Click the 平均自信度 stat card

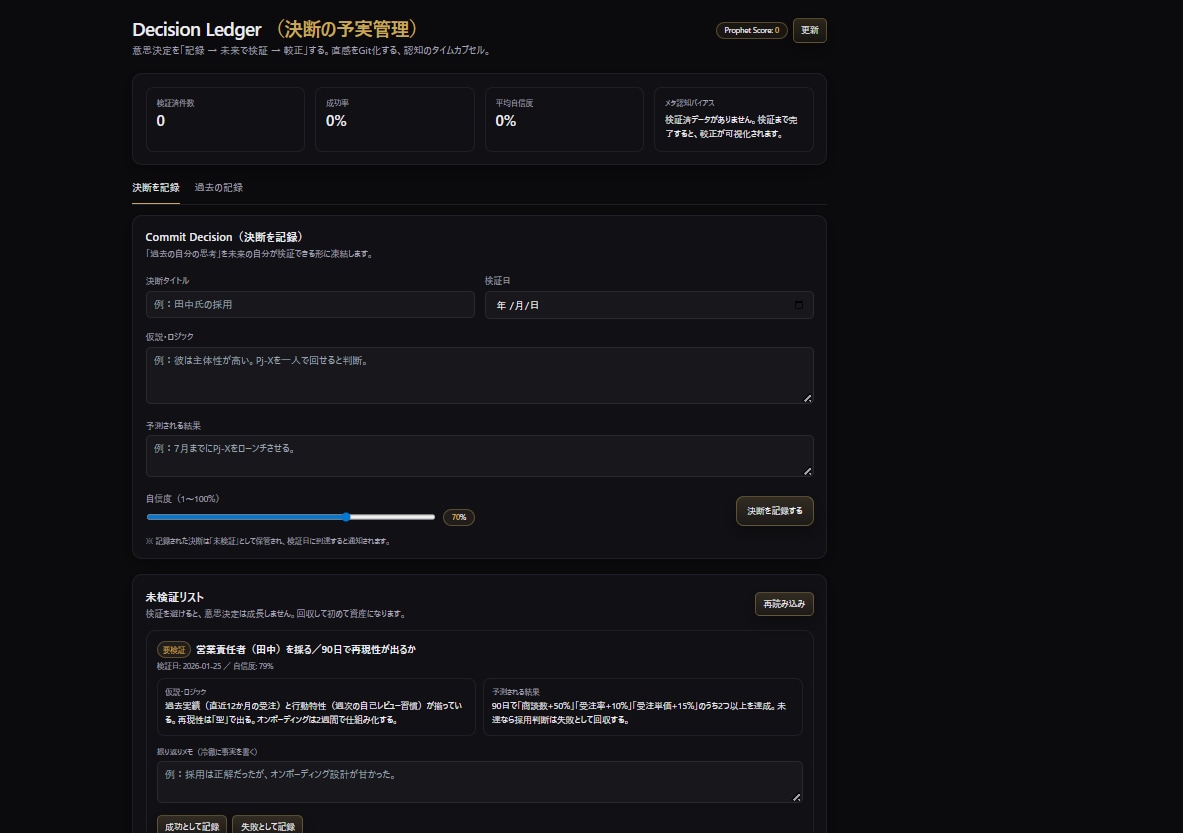tap(564, 119)
